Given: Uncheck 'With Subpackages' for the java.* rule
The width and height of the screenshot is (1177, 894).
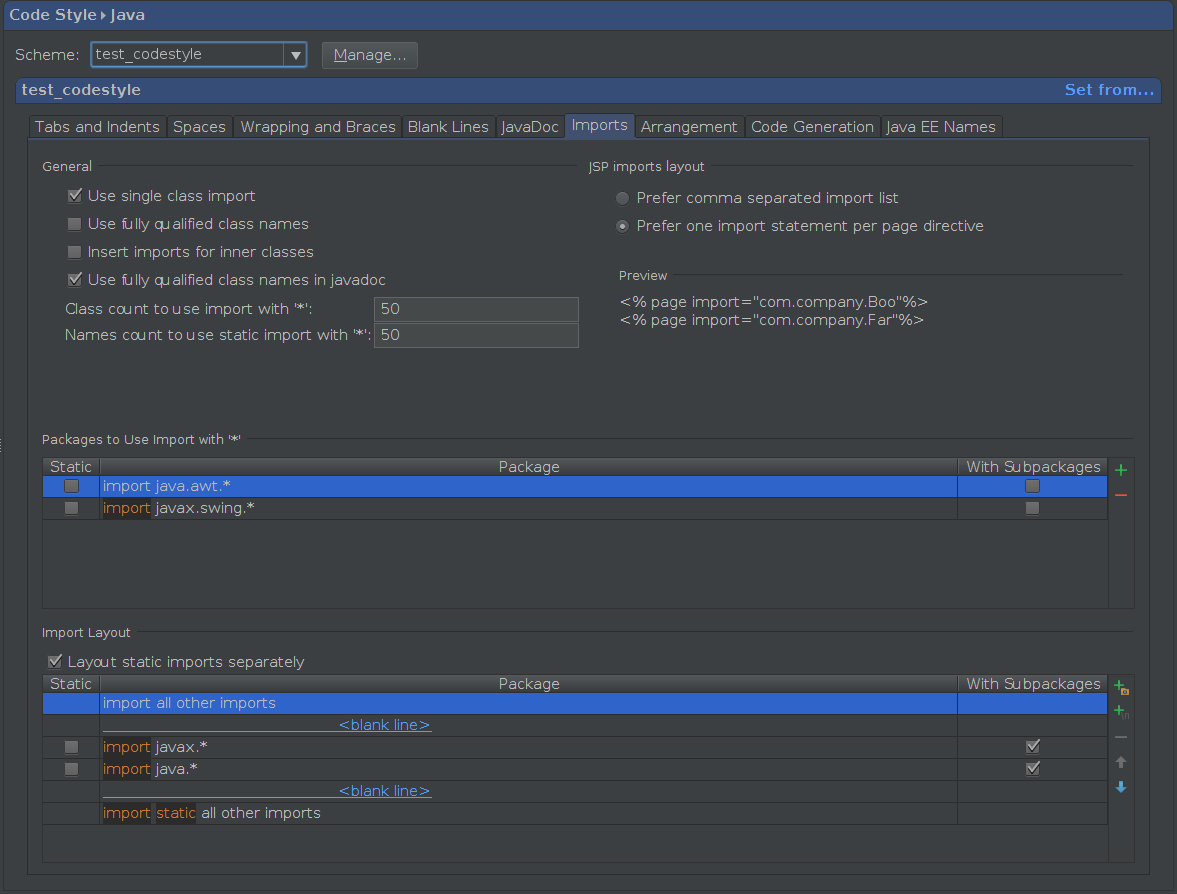Looking at the screenshot, I should click(x=1032, y=768).
